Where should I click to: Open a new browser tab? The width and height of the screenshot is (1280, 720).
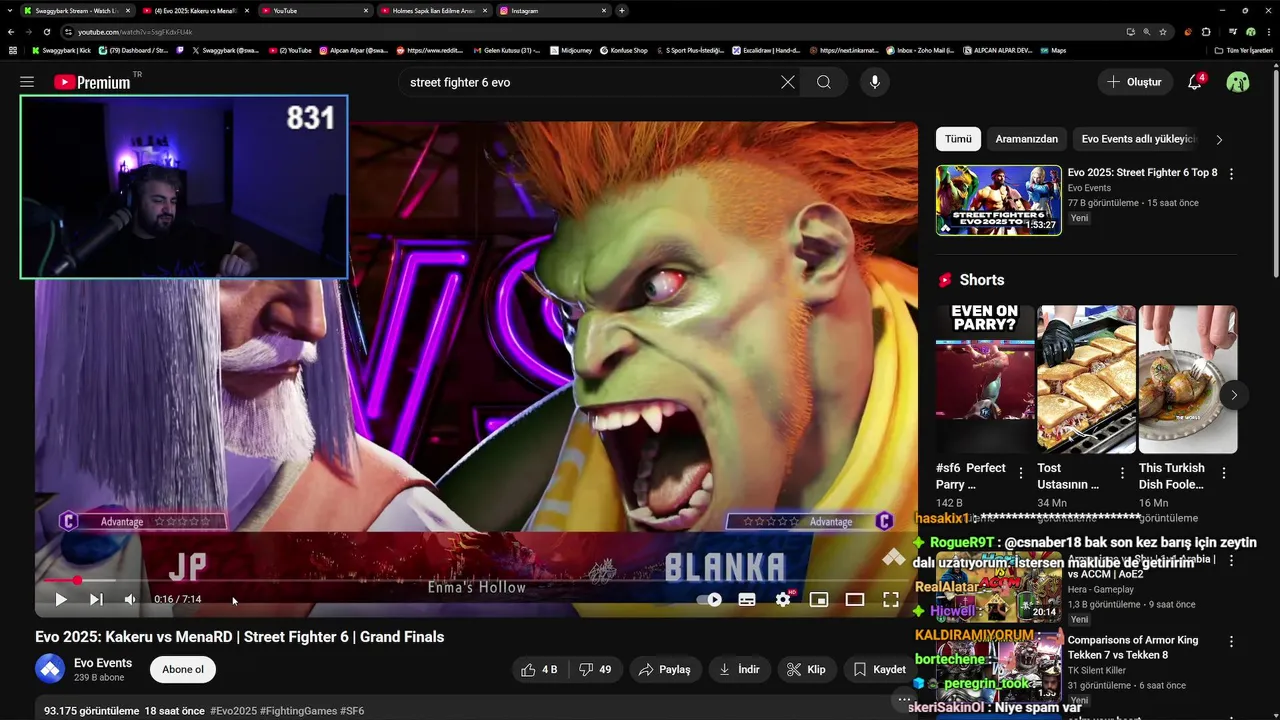tap(622, 10)
